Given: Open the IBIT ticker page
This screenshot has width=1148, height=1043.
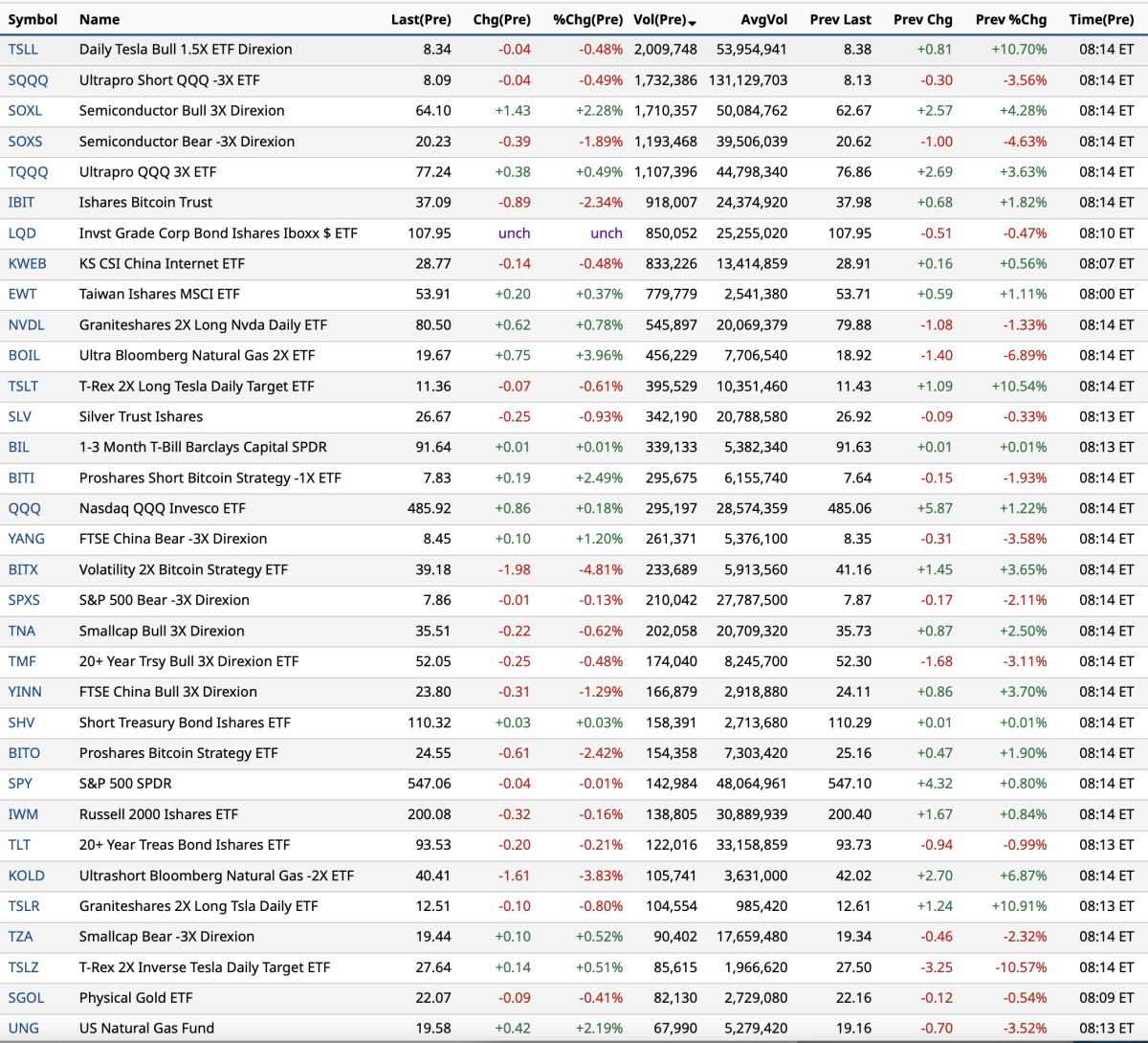Looking at the screenshot, I should click(x=21, y=203).
